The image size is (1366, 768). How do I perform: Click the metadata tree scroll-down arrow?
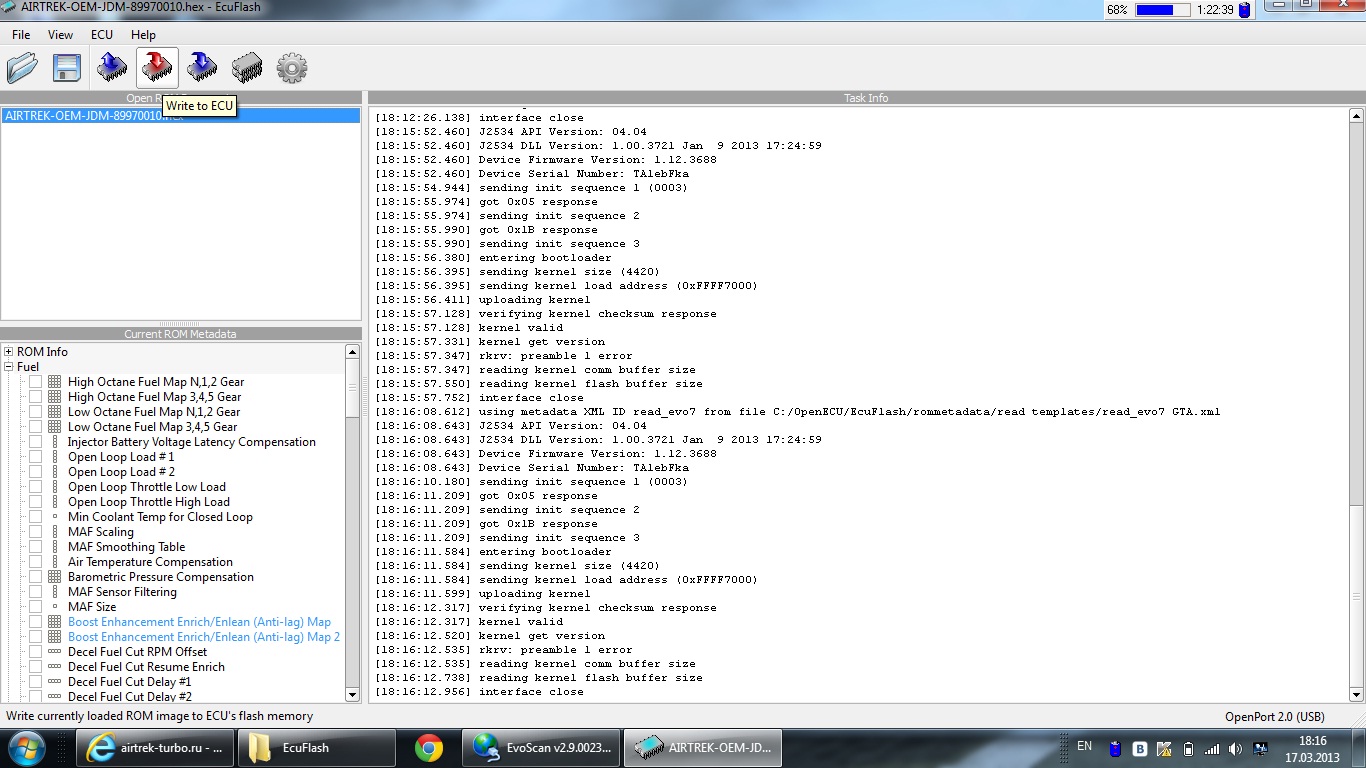click(352, 694)
